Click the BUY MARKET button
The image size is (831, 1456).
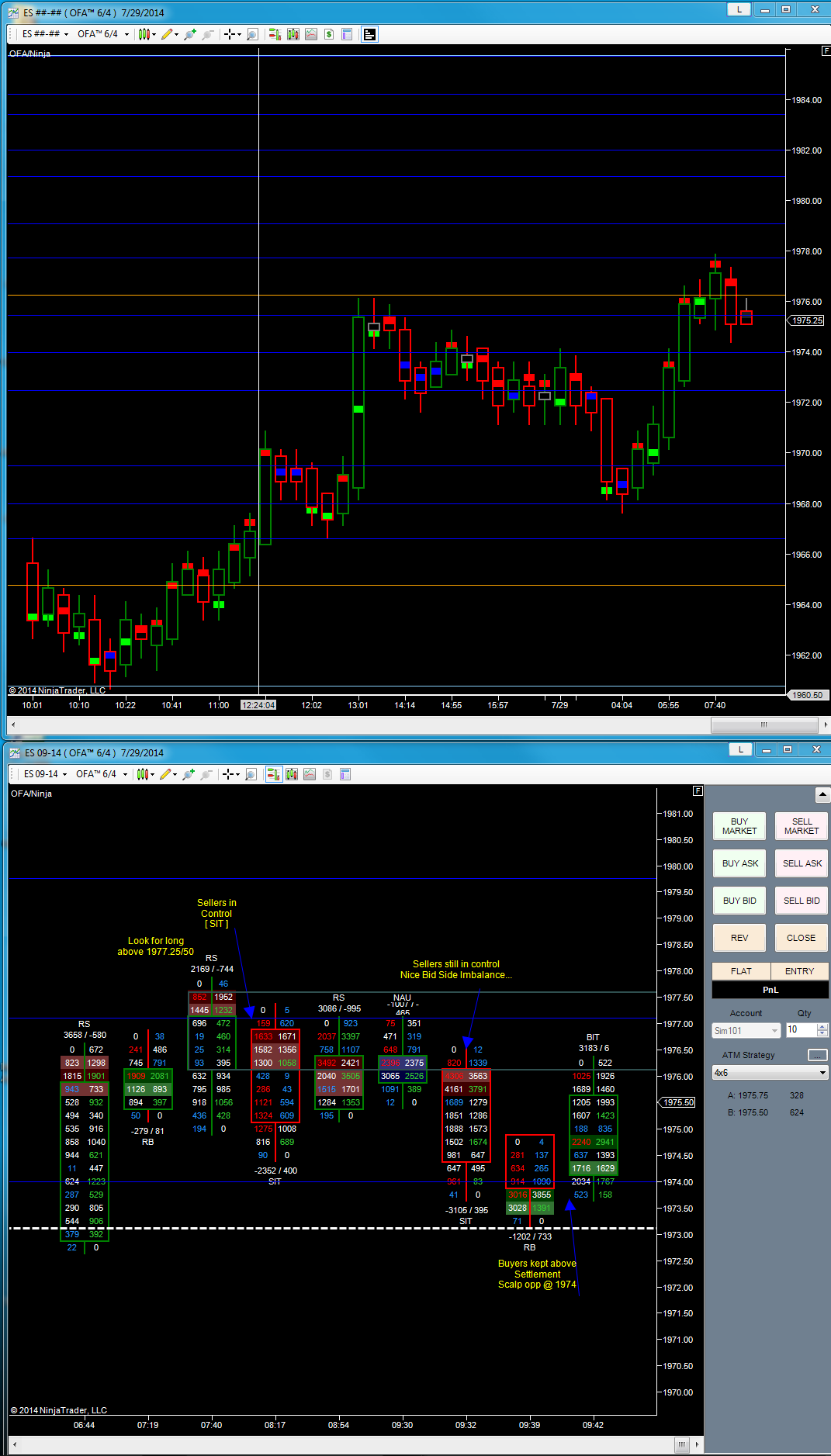coord(739,826)
